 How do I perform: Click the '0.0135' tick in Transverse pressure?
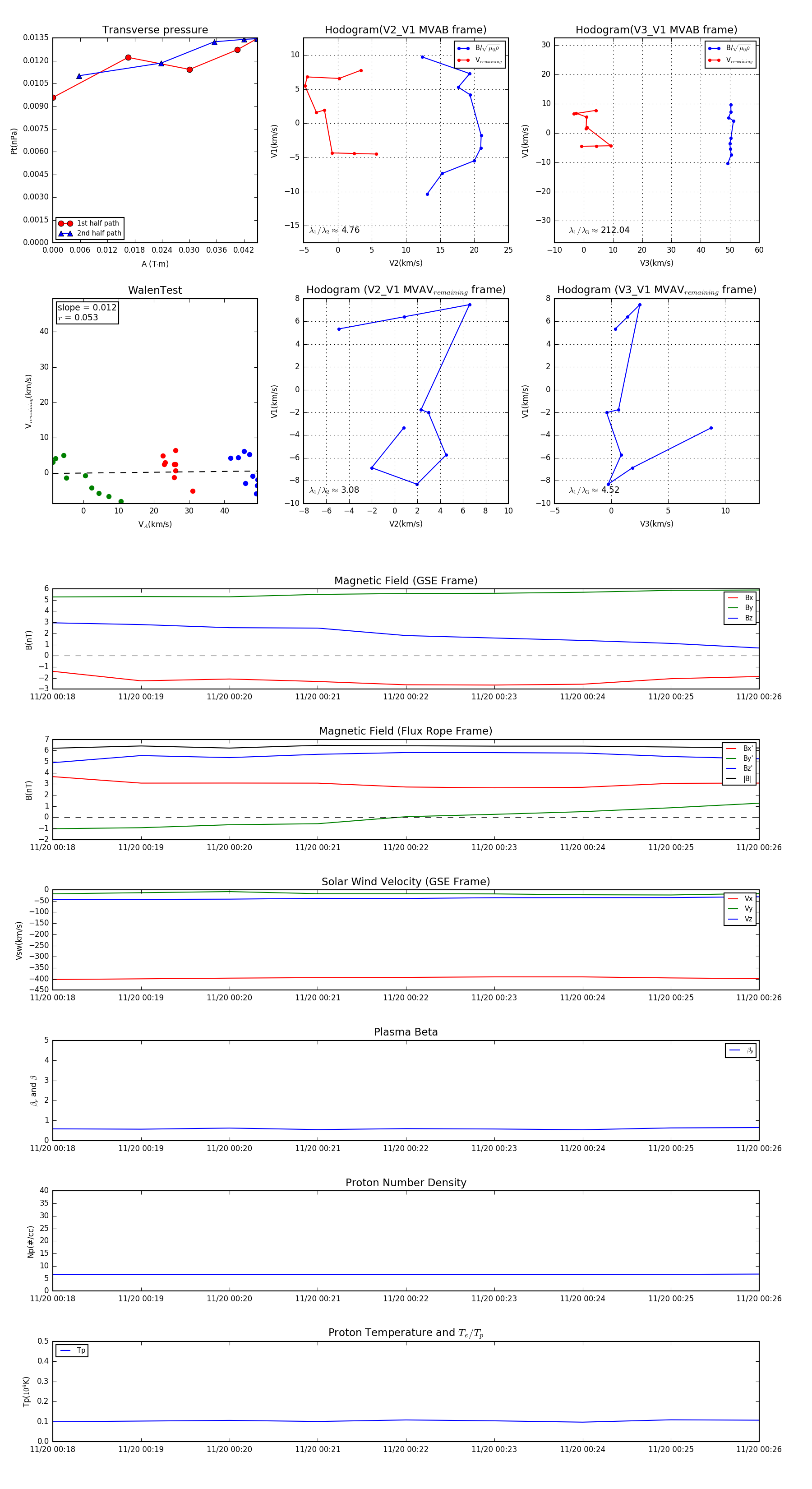[x=36, y=37]
